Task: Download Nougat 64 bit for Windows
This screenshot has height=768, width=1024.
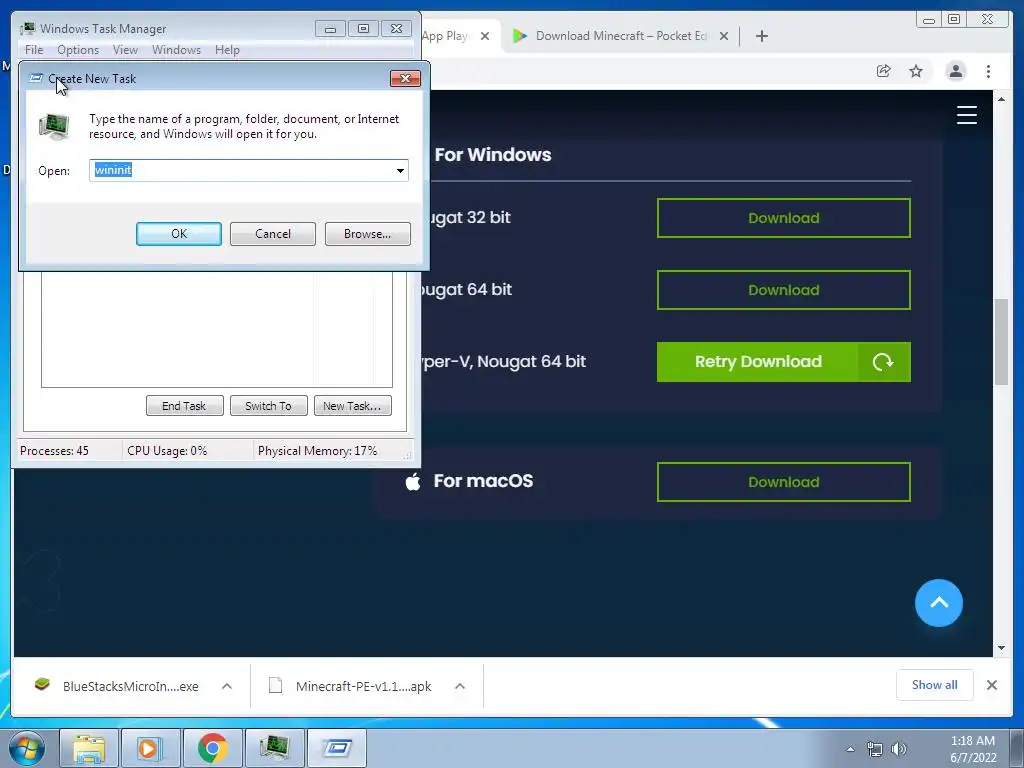Action: click(784, 290)
